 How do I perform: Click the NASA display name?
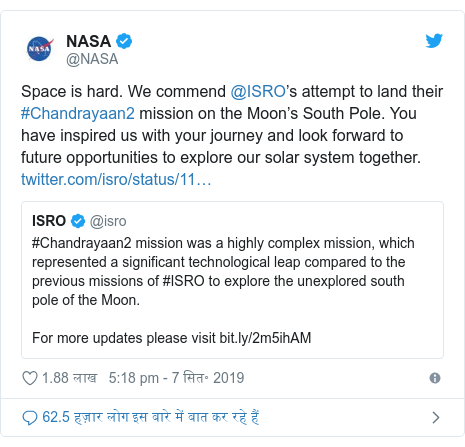coord(88,41)
